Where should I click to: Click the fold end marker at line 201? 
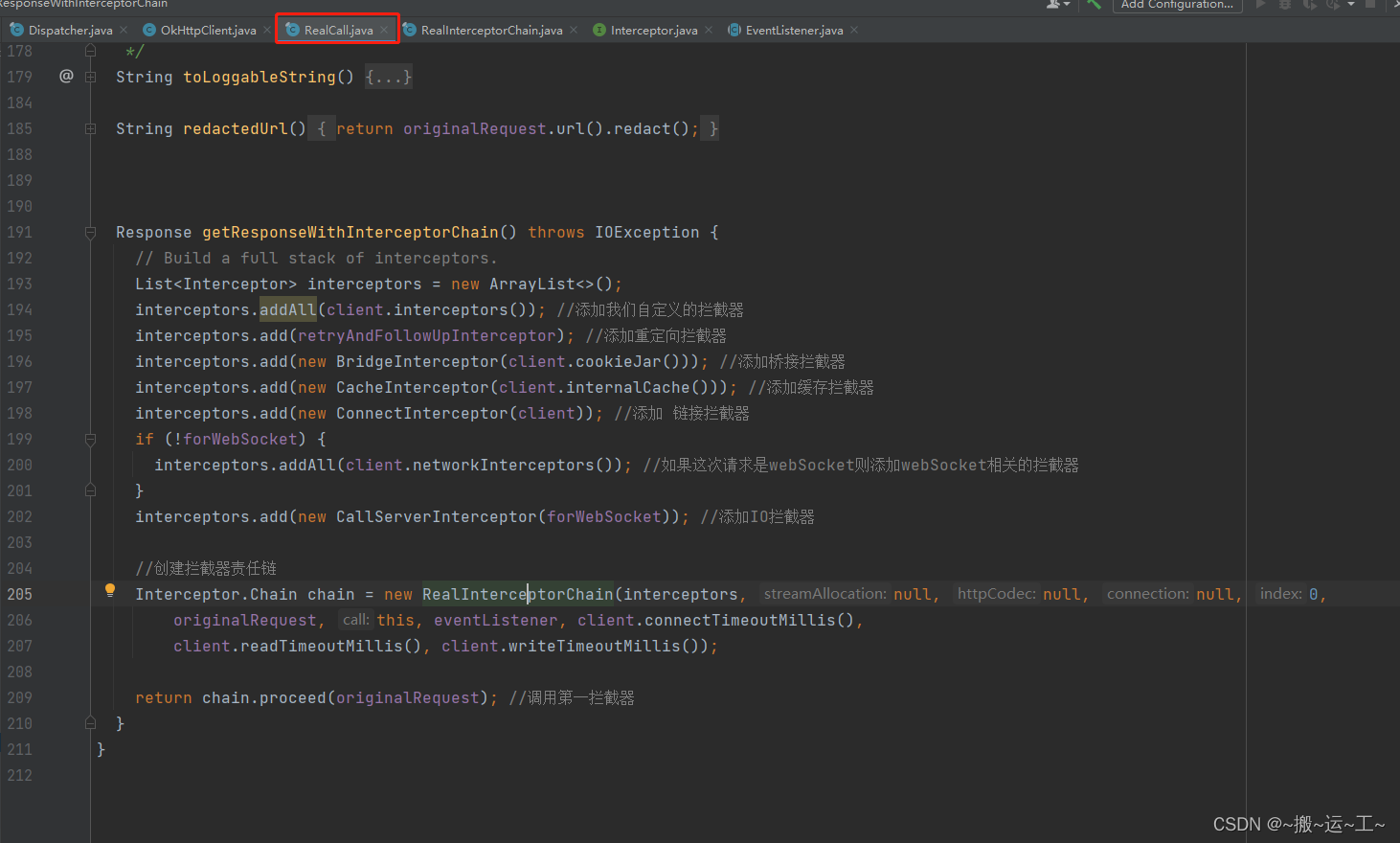point(90,490)
